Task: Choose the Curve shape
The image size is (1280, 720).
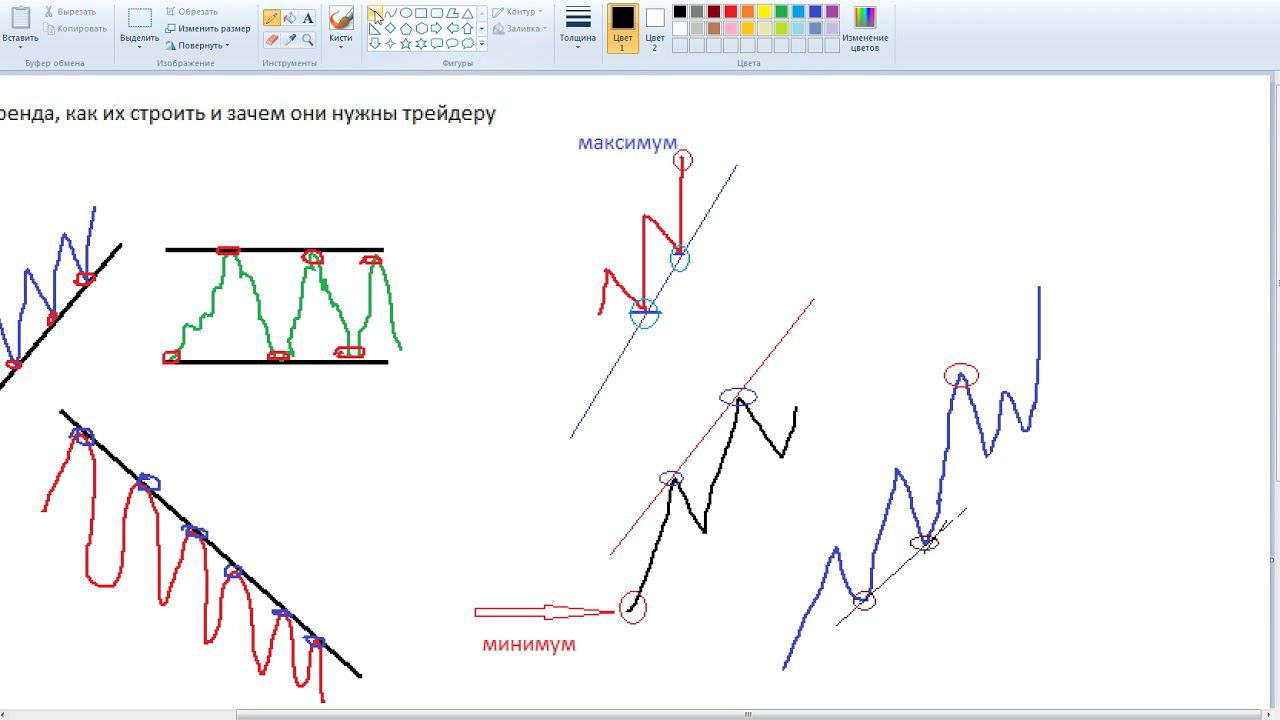Action: (391, 13)
